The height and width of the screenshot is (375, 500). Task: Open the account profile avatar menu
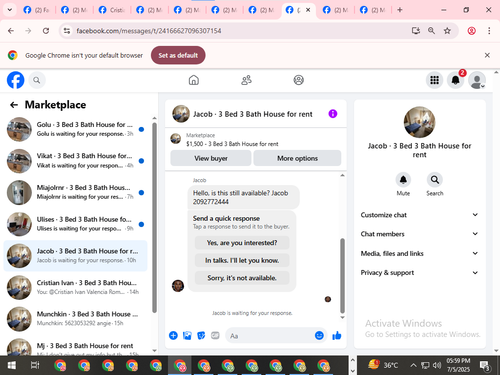tap(477, 80)
